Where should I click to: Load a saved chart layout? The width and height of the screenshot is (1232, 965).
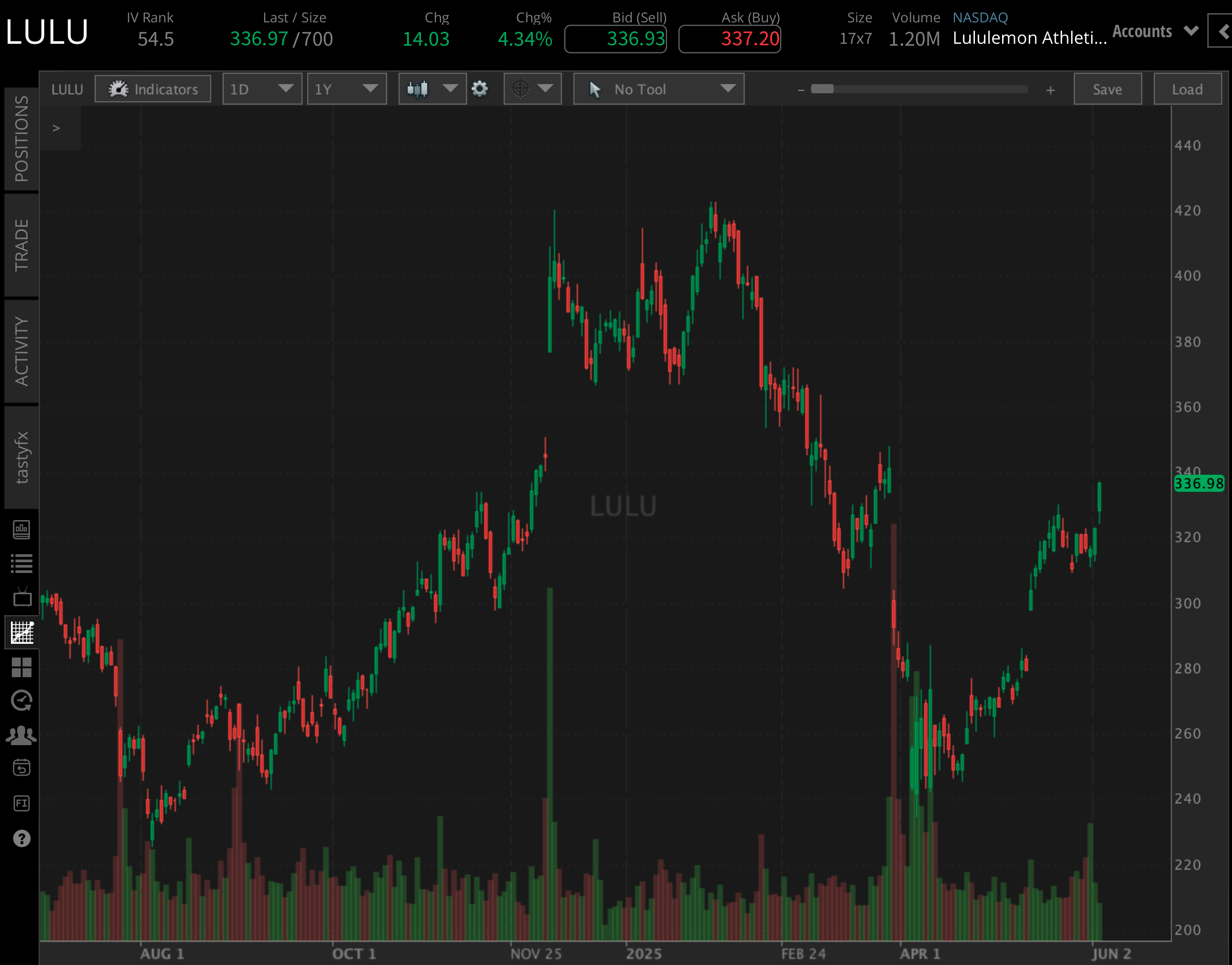[1186, 89]
